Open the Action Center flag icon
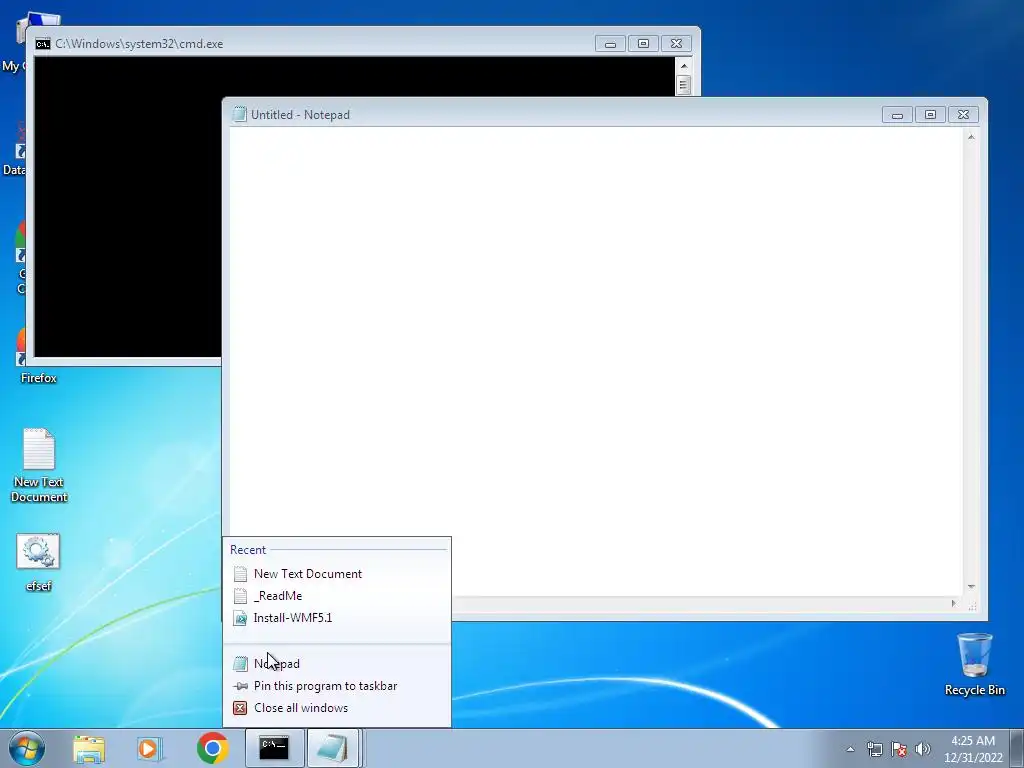Viewport: 1024px width, 768px height. click(899, 749)
